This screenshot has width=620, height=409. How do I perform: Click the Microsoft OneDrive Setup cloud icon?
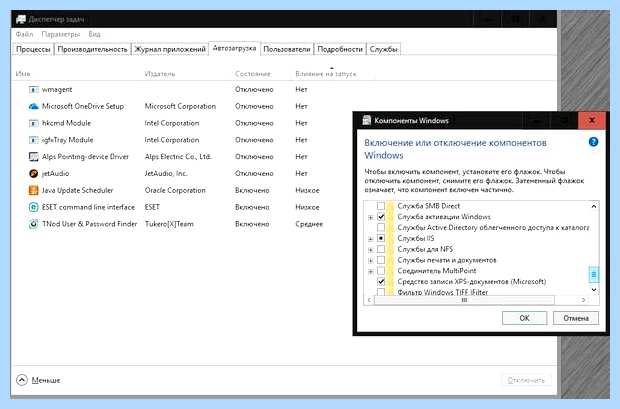pyautogui.click(x=34, y=106)
